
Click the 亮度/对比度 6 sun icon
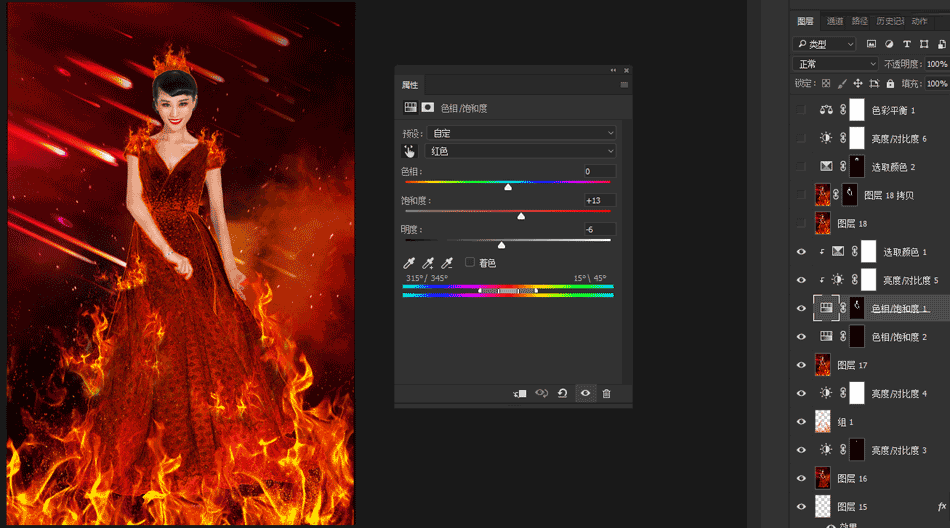coord(826,138)
